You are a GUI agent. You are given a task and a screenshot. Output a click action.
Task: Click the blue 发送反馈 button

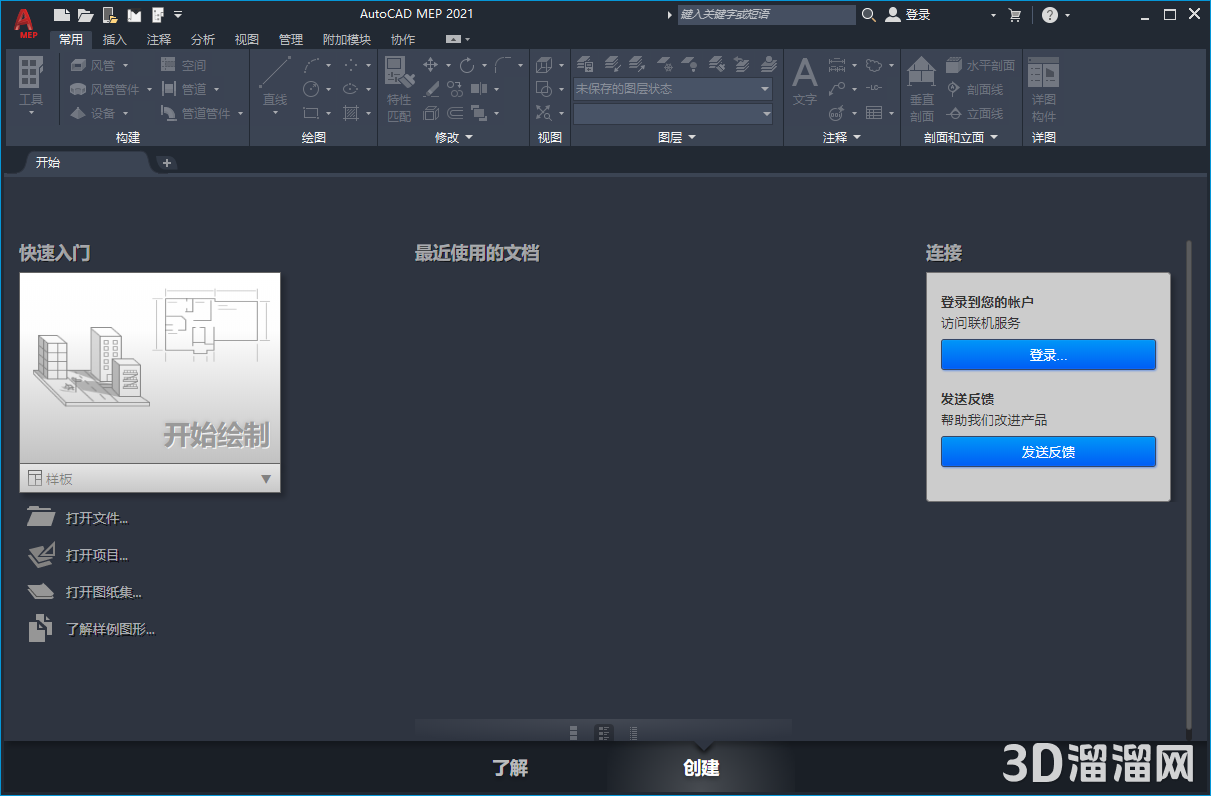pos(1048,452)
